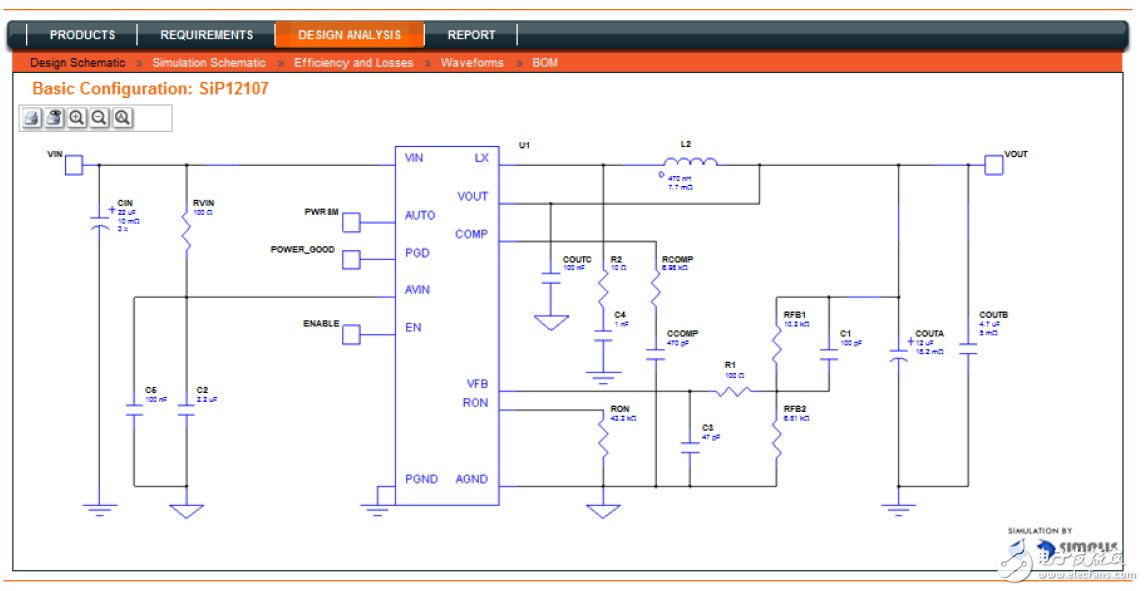
Task: Open the PRODUCTS tab
Action: 82,35
